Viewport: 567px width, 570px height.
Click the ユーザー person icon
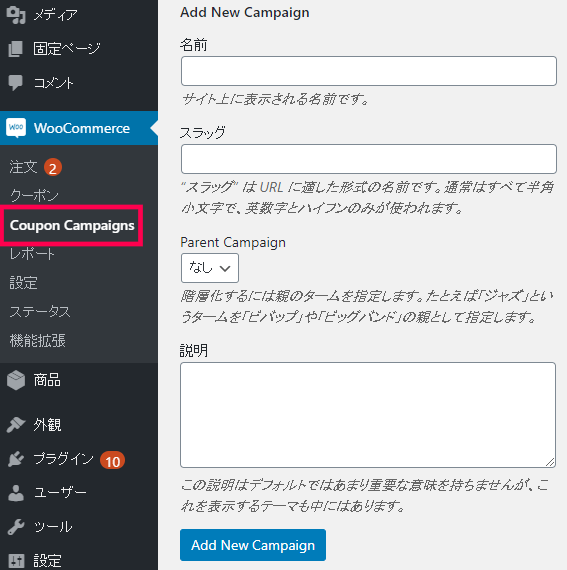[16, 493]
